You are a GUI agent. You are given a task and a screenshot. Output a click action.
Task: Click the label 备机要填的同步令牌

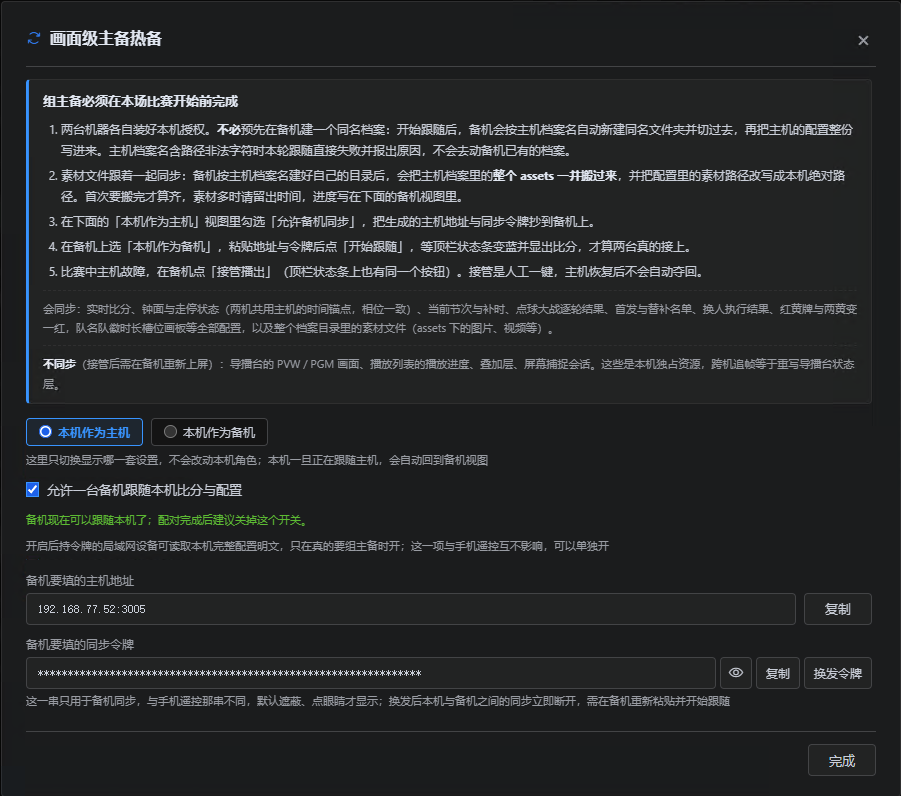[x=80, y=645]
